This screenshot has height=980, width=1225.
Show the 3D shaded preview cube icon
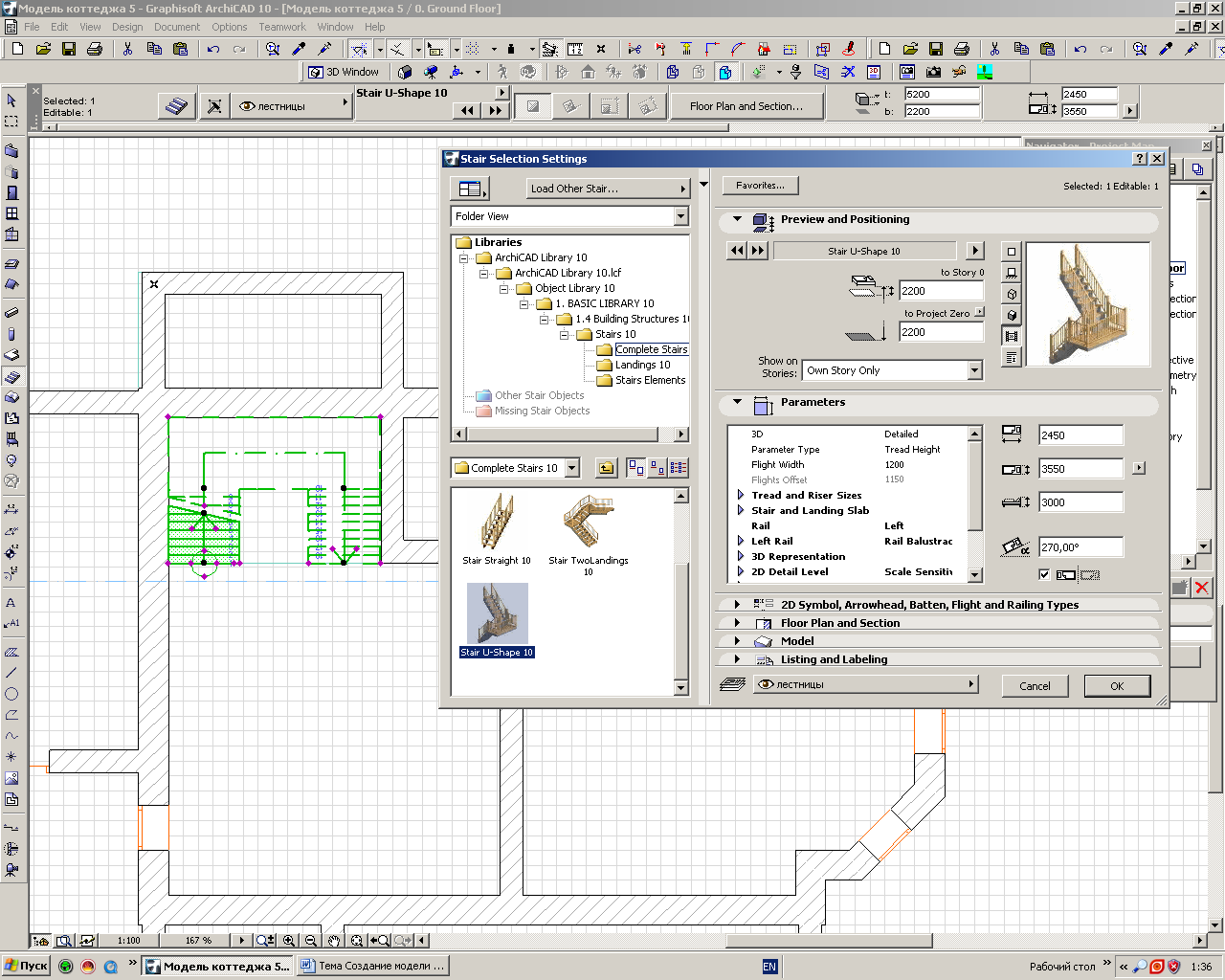(1012, 315)
